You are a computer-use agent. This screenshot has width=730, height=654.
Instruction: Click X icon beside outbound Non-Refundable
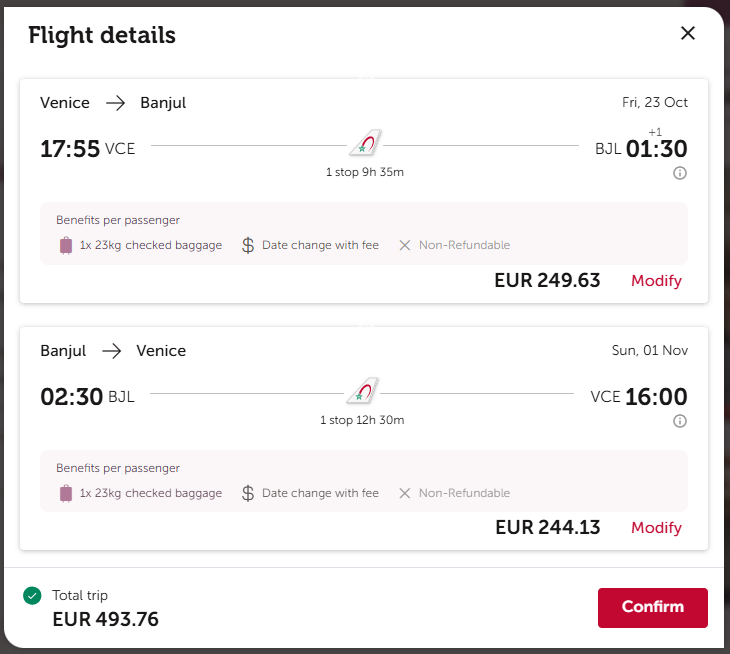point(405,245)
